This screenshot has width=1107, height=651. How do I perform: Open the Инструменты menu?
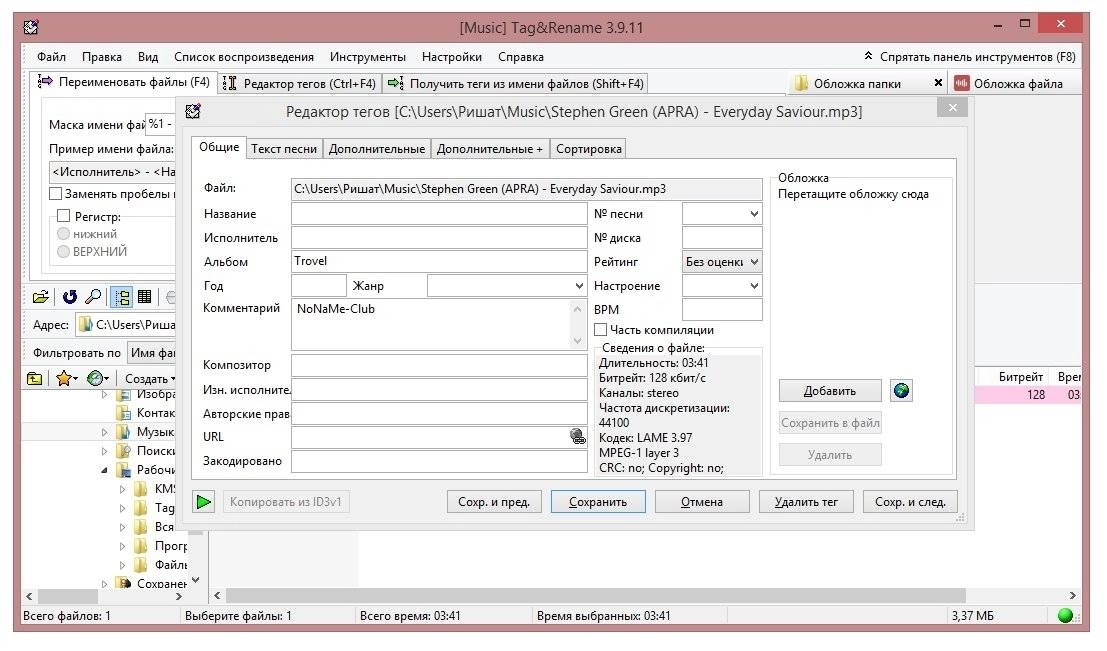coord(368,56)
